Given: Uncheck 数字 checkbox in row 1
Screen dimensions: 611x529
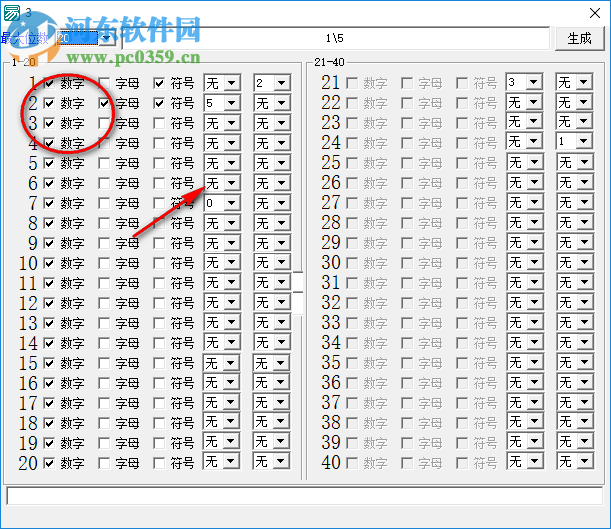Looking at the screenshot, I should 49,83.
